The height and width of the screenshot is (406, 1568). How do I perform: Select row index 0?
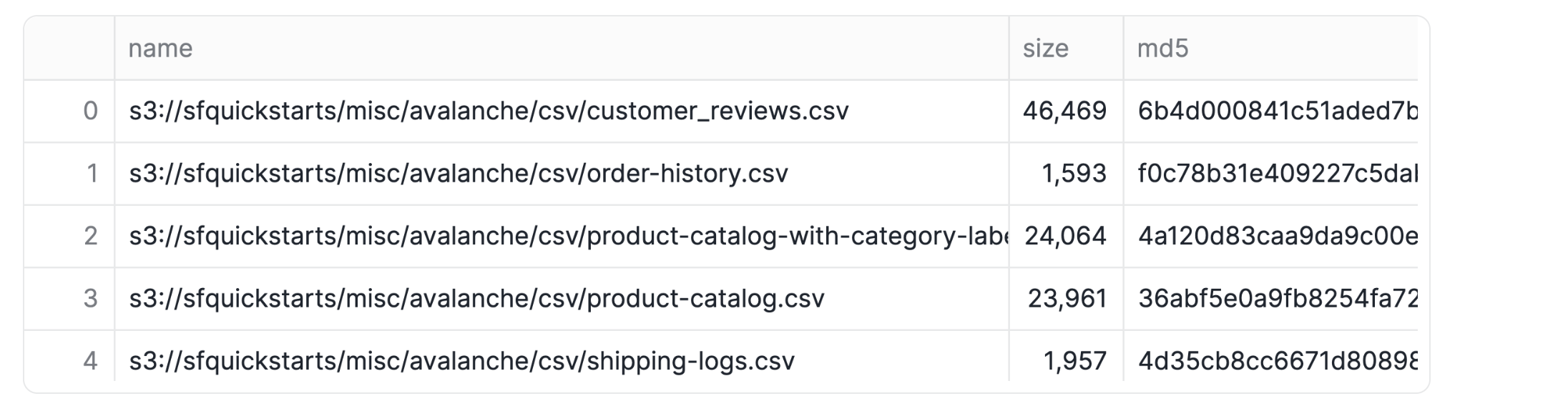point(69,111)
